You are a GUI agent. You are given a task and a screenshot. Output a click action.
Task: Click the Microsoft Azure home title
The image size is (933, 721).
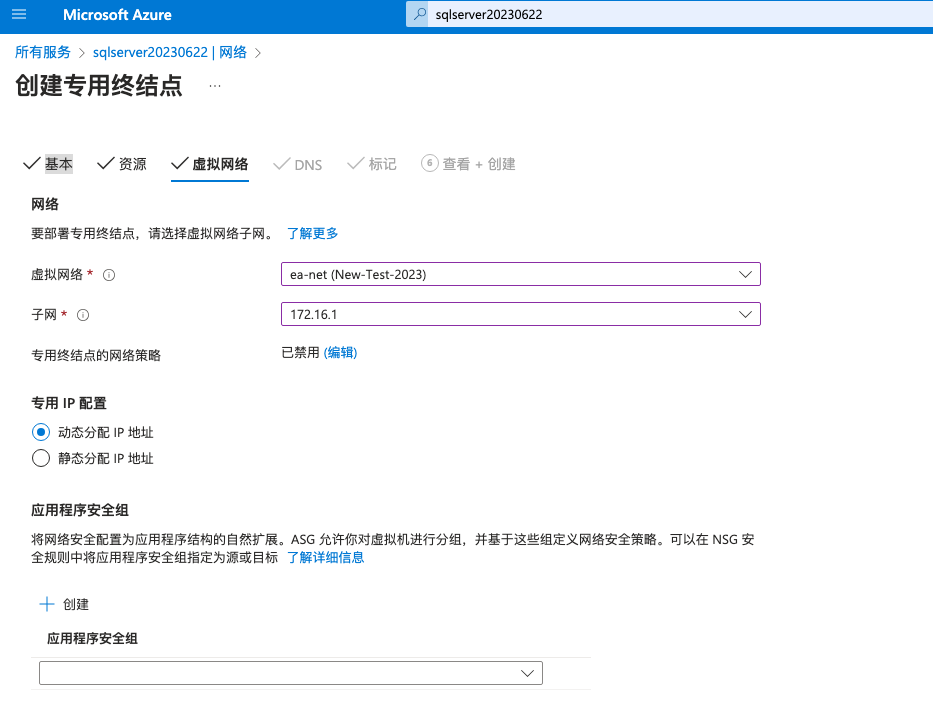coord(117,15)
